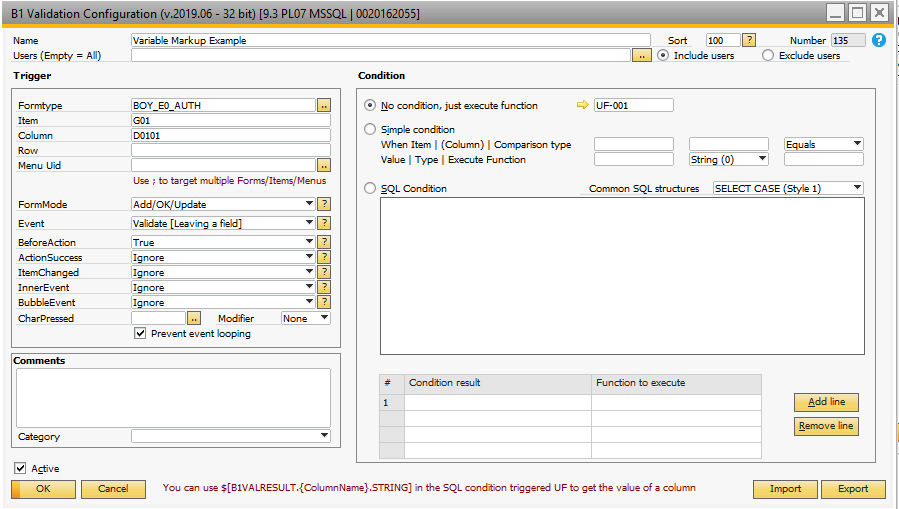Click the OK button
The image size is (899, 509).
44,489
